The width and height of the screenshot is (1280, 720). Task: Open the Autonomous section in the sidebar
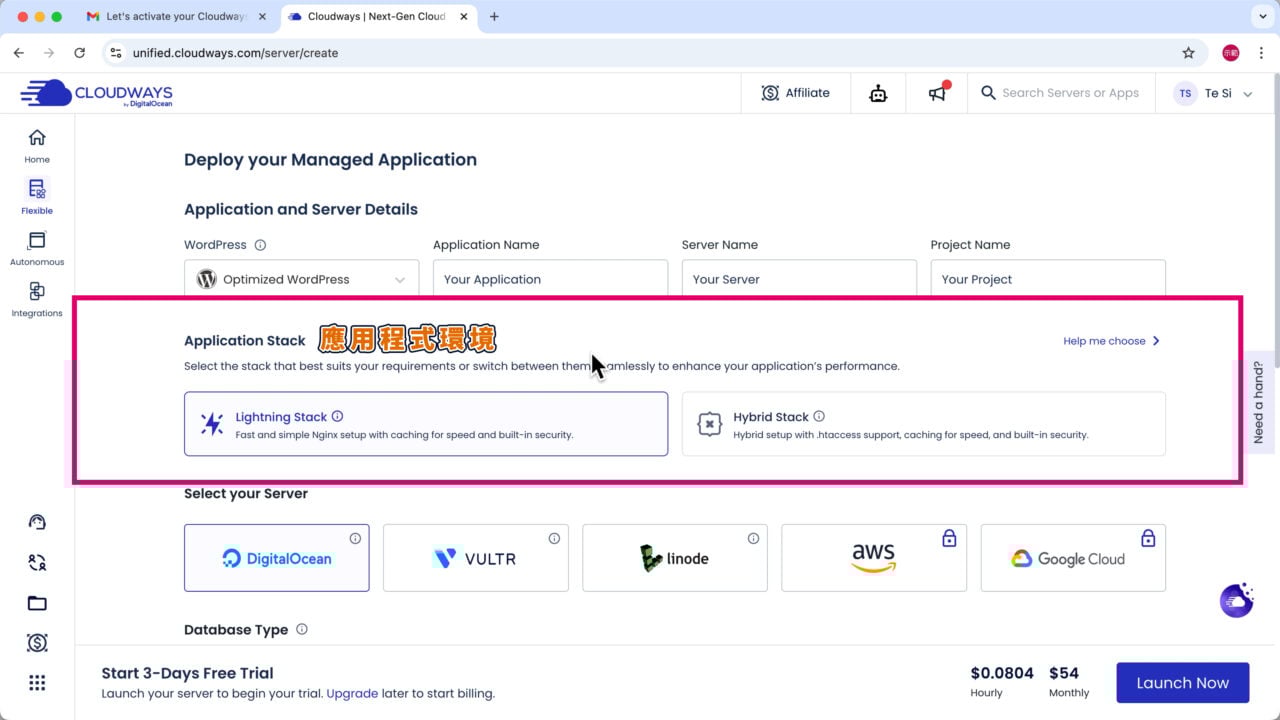click(36, 248)
